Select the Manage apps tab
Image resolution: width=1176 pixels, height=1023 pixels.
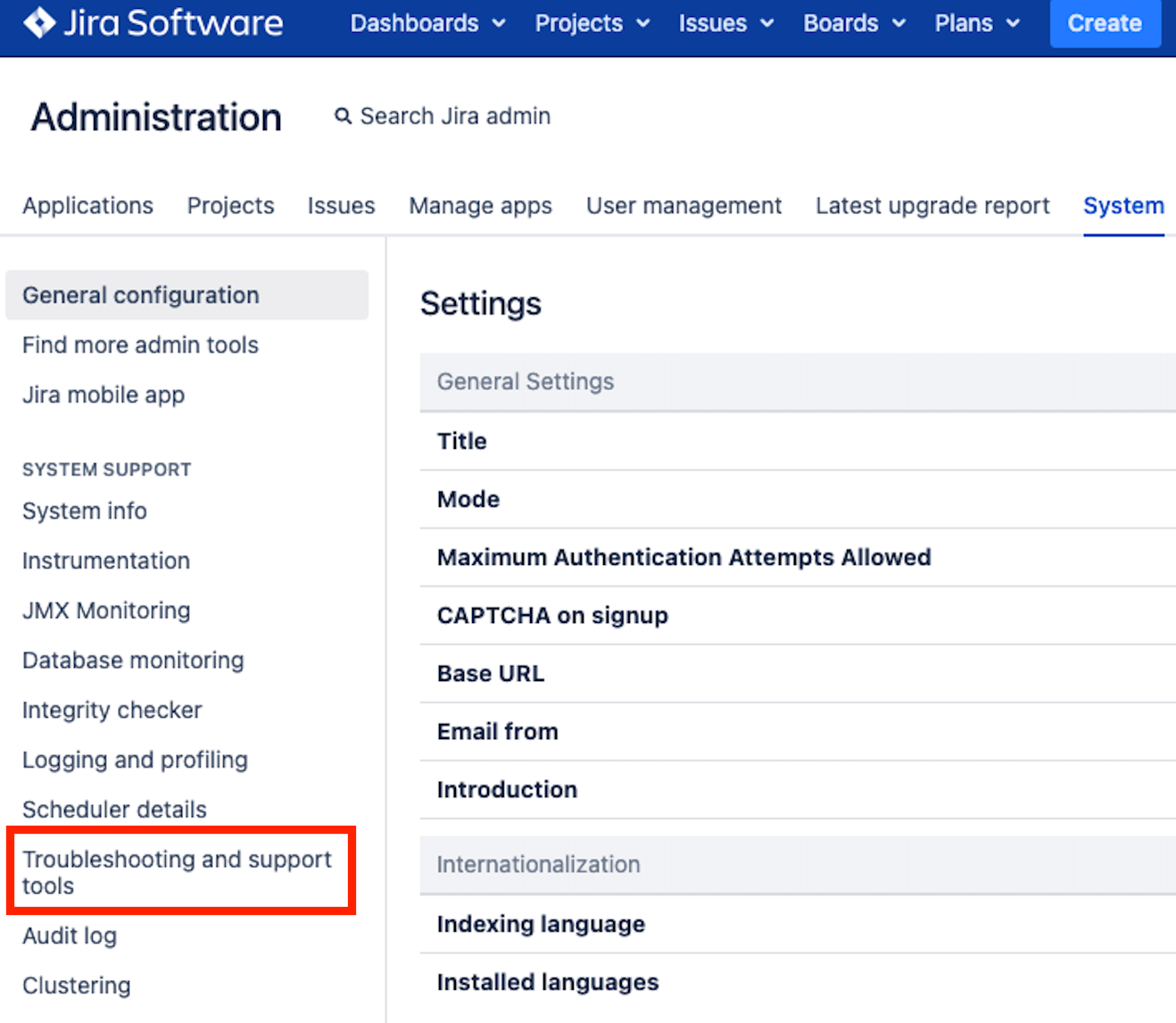coord(480,205)
